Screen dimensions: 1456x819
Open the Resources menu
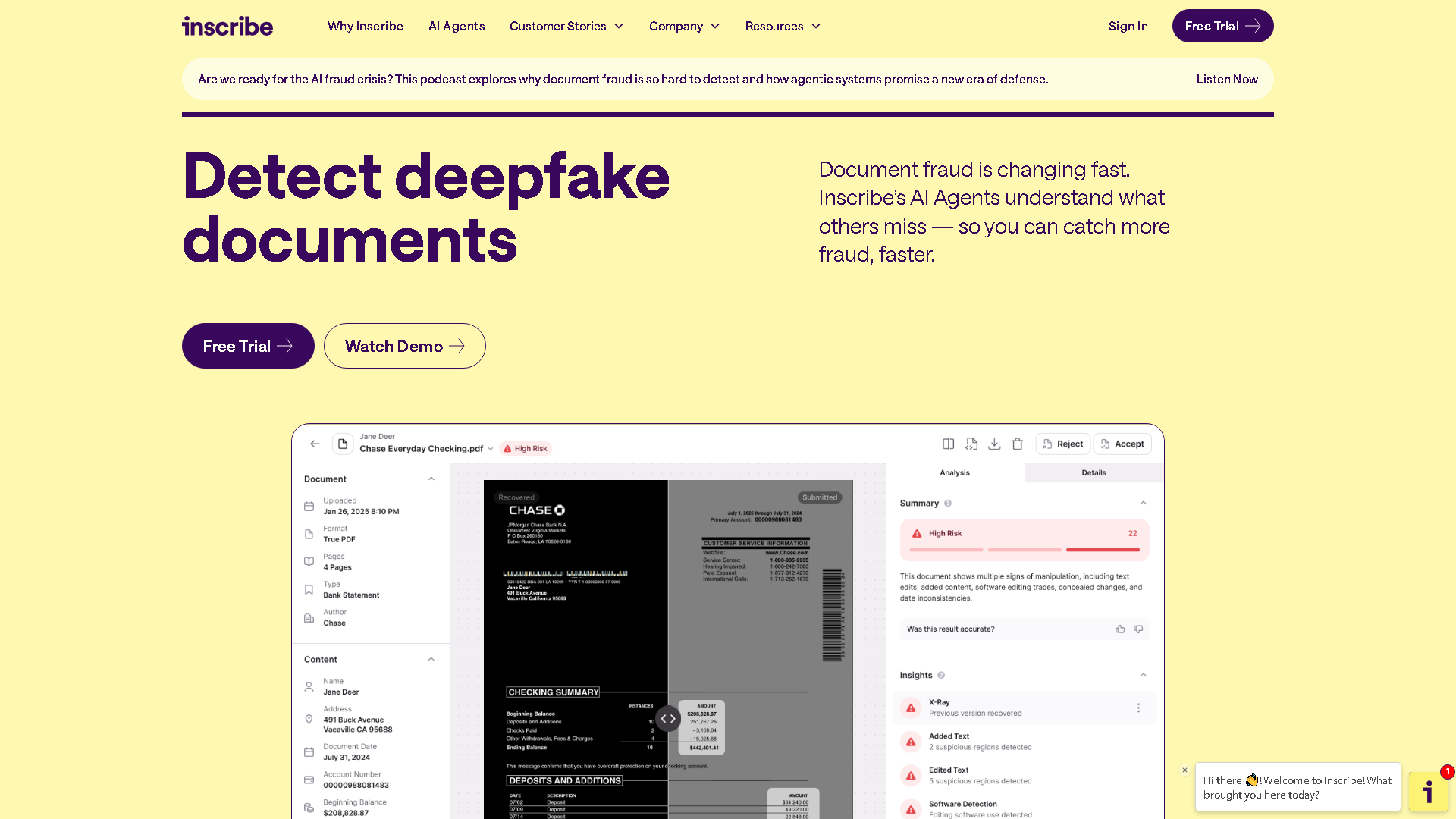click(x=782, y=26)
